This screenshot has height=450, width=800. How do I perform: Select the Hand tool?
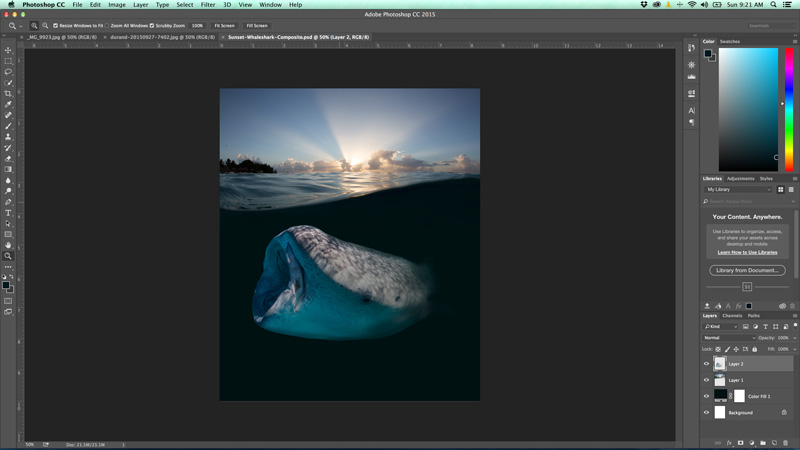pyautogui.click(x=8, y=245)
